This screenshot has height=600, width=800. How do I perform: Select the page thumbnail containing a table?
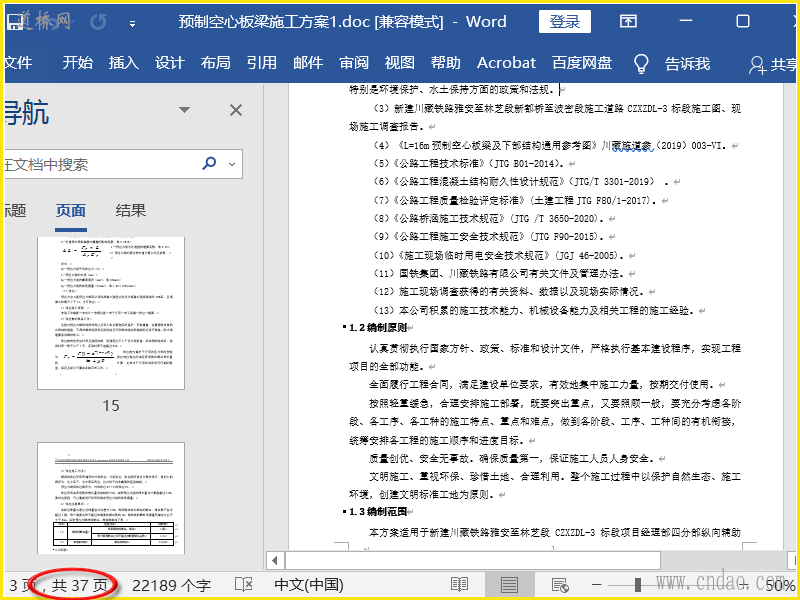[x=111, y=498]
